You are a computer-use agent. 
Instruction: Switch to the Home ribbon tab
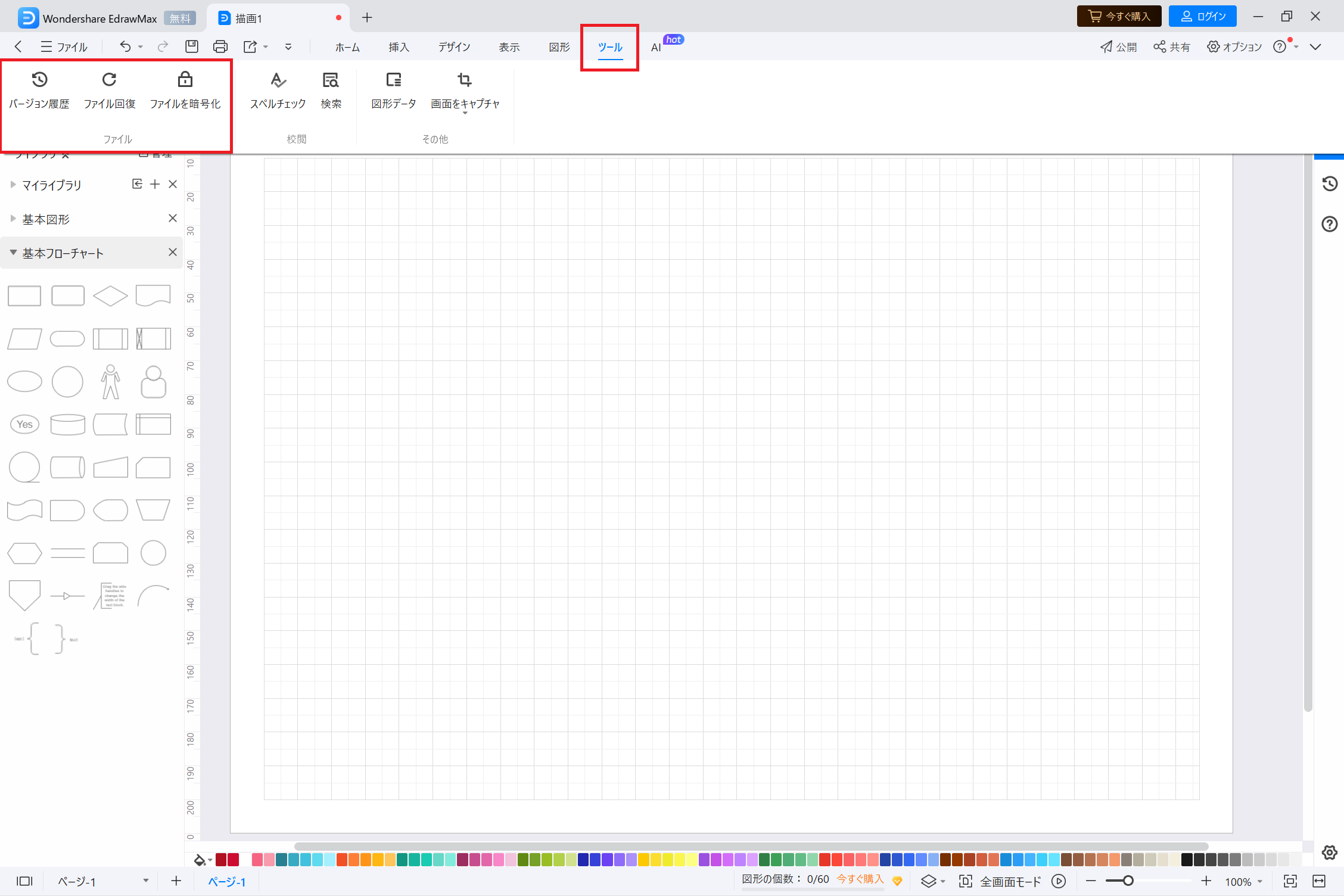click(x=347, y=47)
